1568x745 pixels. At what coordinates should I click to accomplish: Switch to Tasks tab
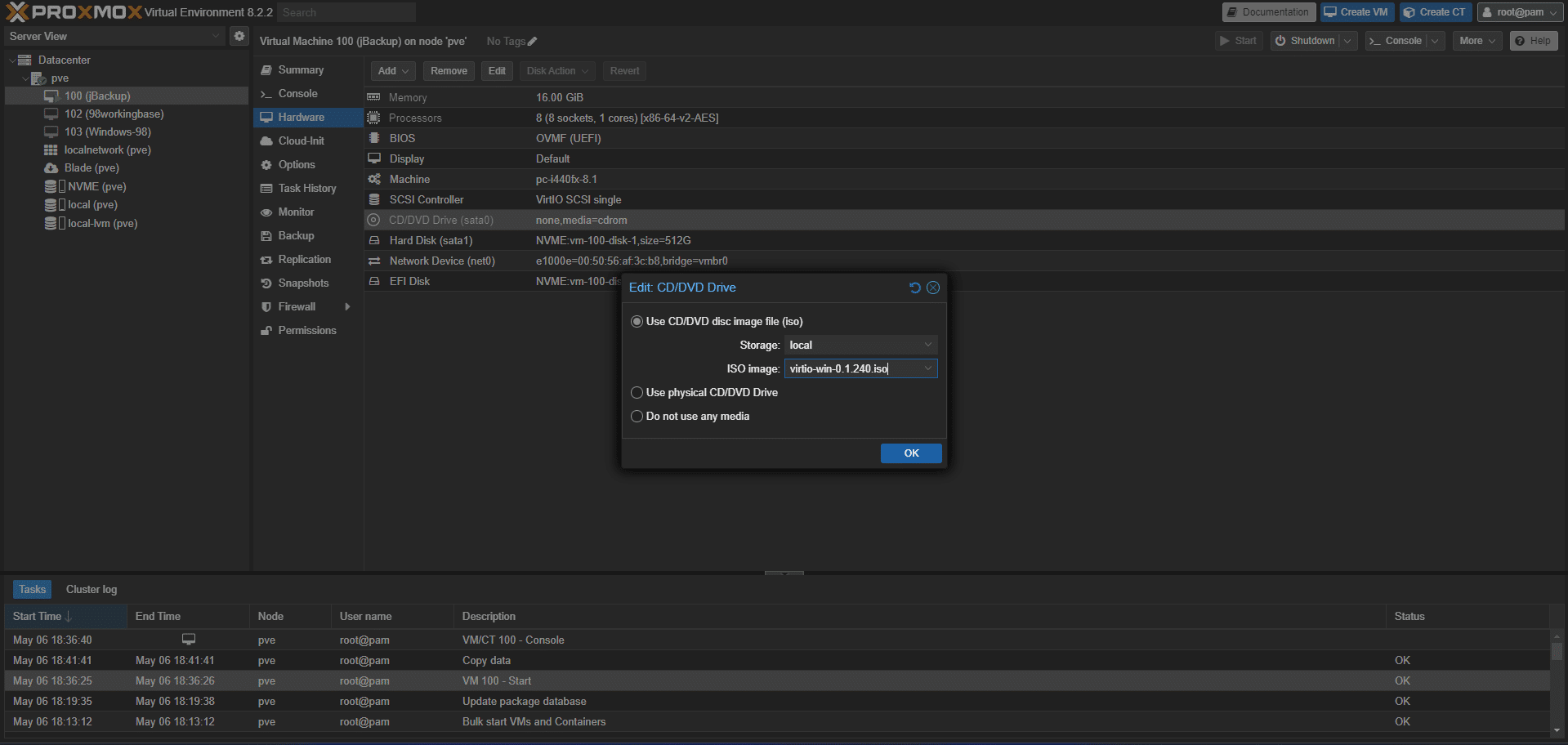pyautogui.click(x=33, y=589)
